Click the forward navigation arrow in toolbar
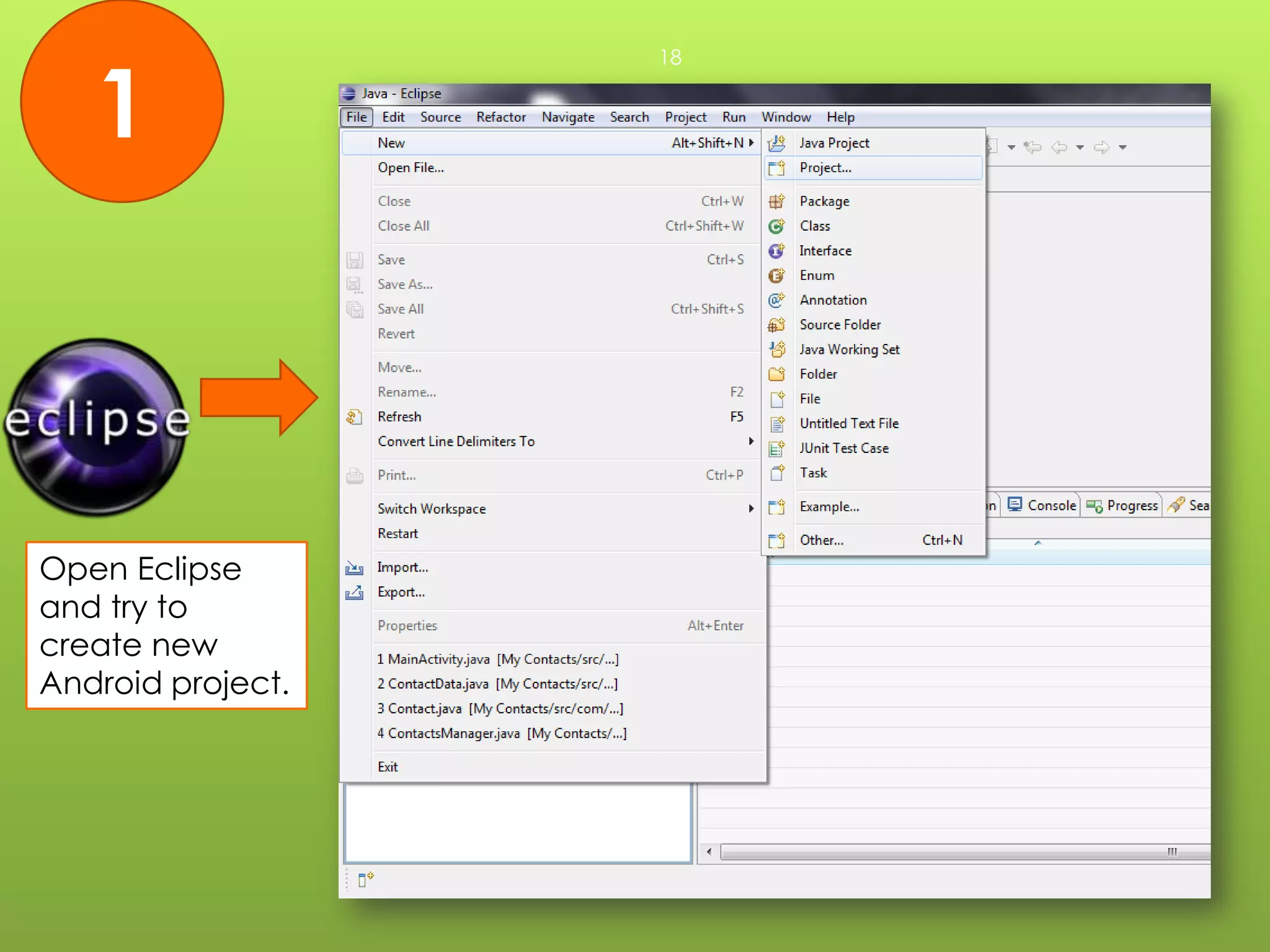The height and width of the screenshot is (952, 1270). click(1101, 147)
